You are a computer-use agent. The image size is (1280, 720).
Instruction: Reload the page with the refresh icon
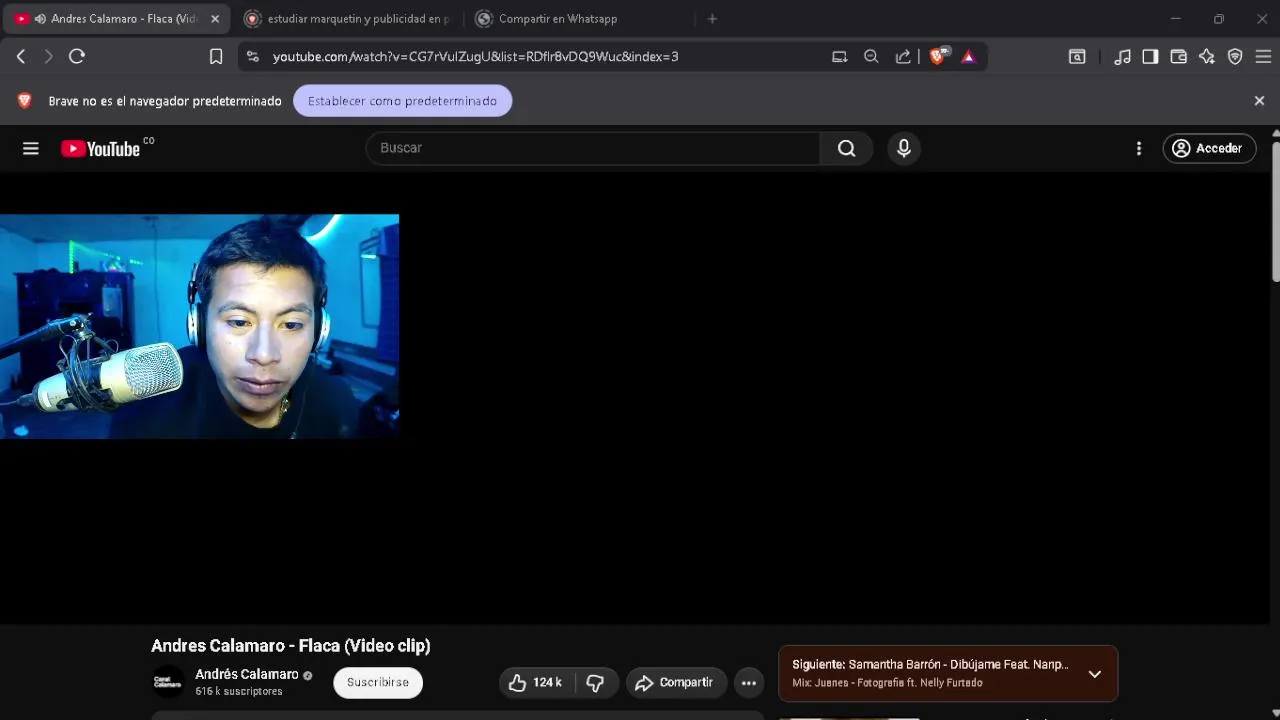[77, 57]
